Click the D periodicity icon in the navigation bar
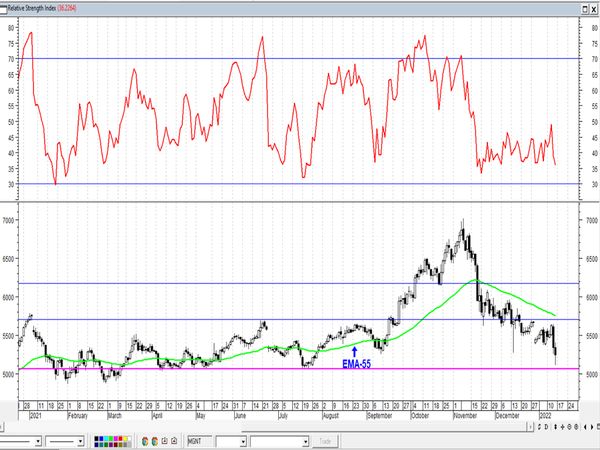The width and height of the screenshot is (600, 450). (546, 427)
